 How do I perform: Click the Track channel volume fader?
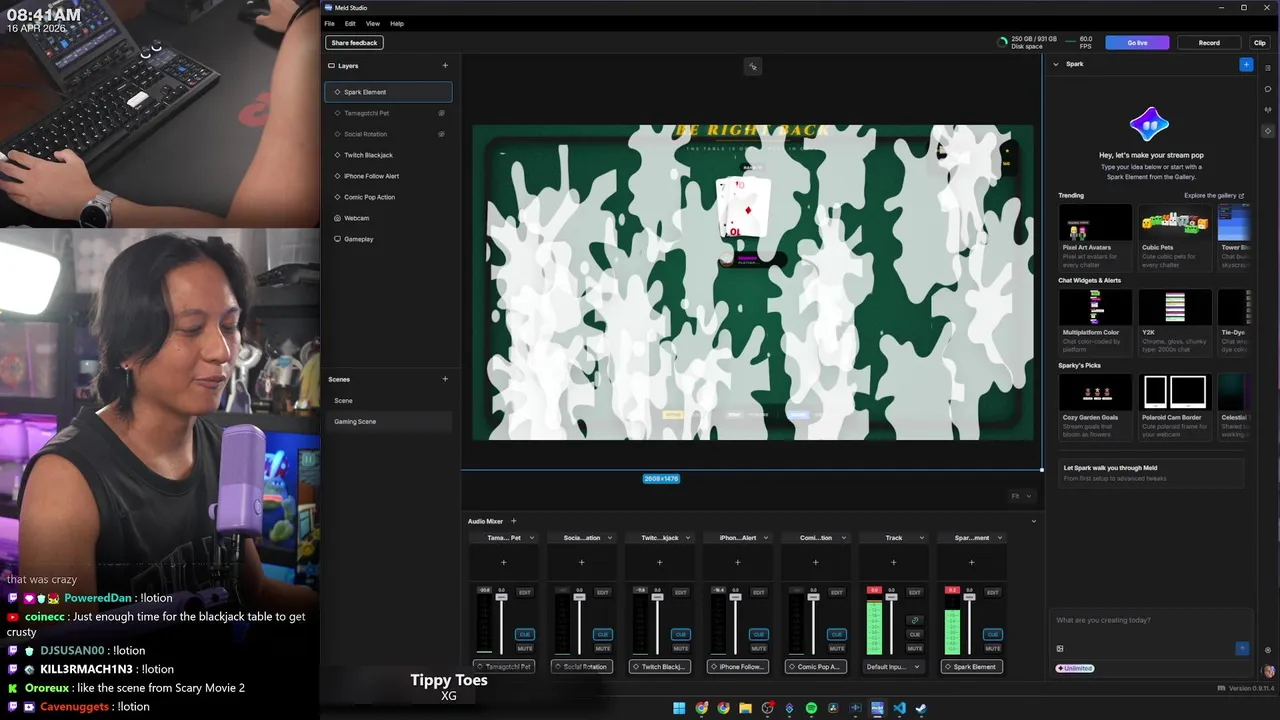(891, 596)
